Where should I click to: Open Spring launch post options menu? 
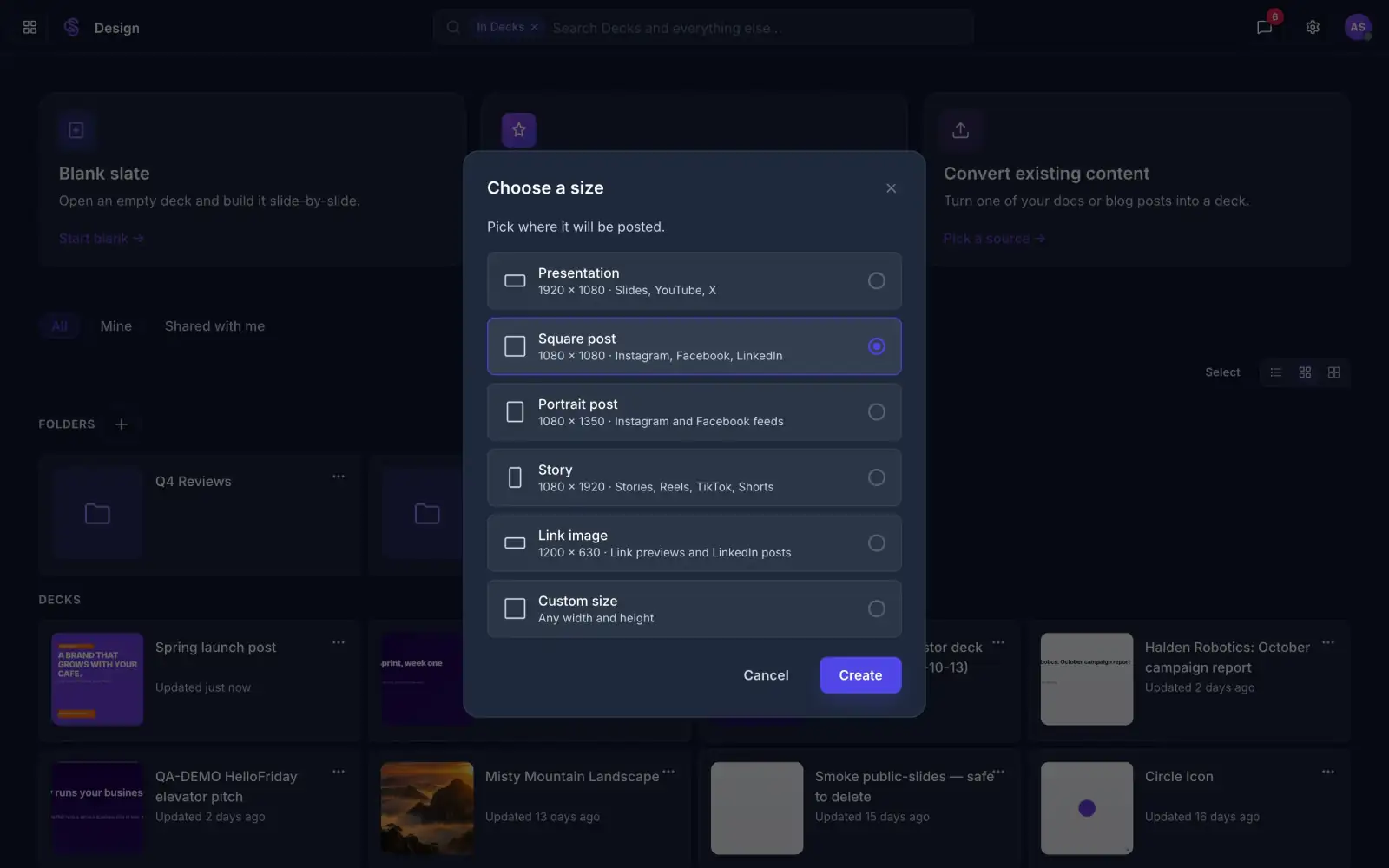(339, 642)
